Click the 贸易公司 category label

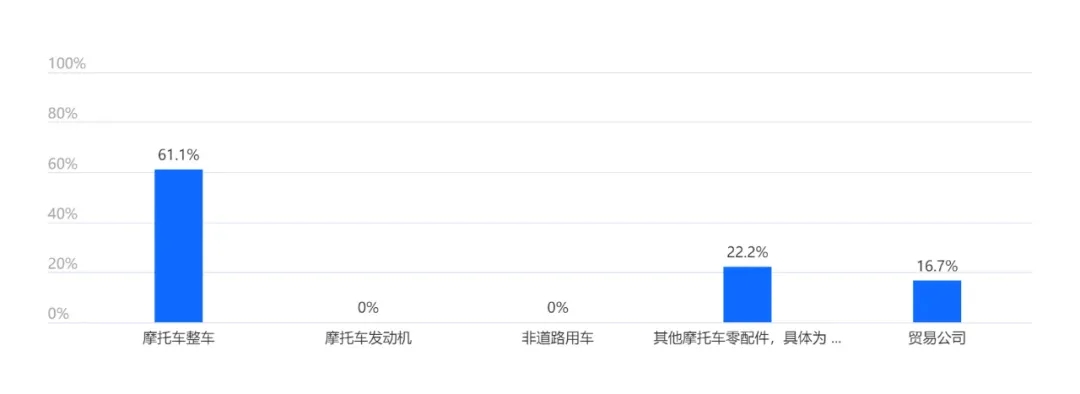click(937, 339)
